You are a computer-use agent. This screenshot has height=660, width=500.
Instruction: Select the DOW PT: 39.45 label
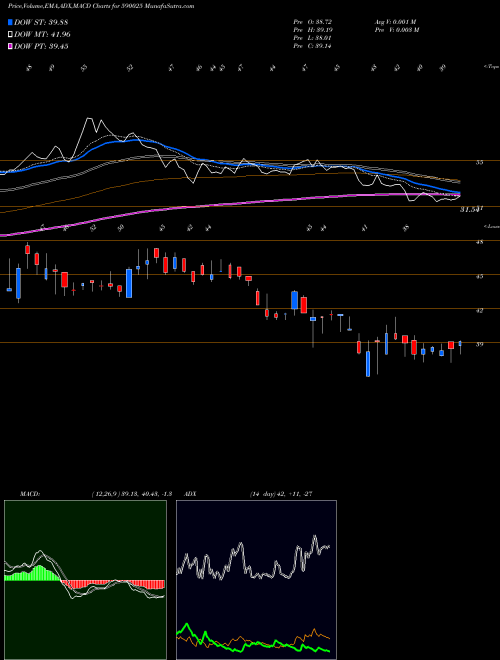(x=41, y=46)
